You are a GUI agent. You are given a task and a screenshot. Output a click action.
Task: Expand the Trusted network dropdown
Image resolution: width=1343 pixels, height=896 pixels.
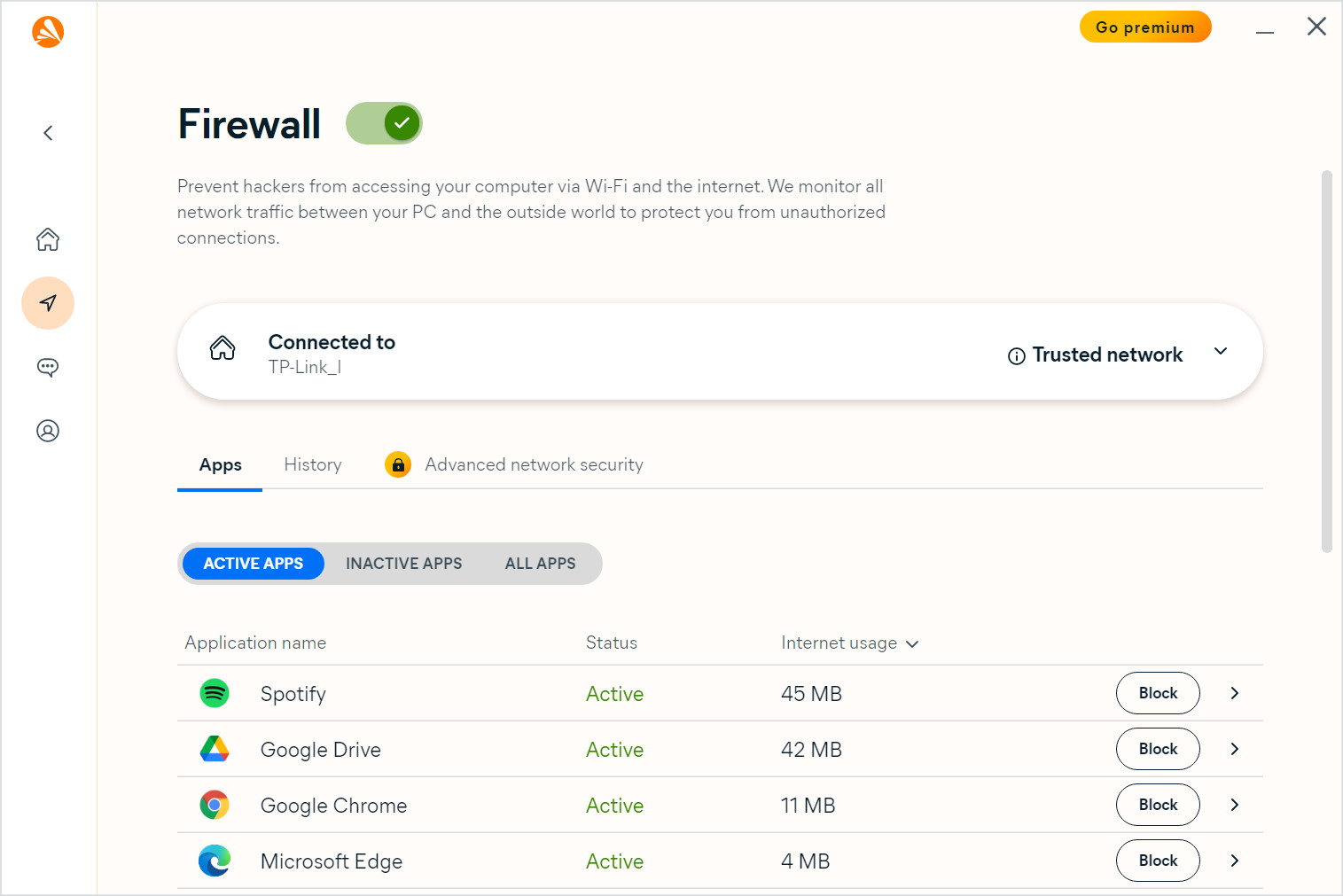(1220, 352)
